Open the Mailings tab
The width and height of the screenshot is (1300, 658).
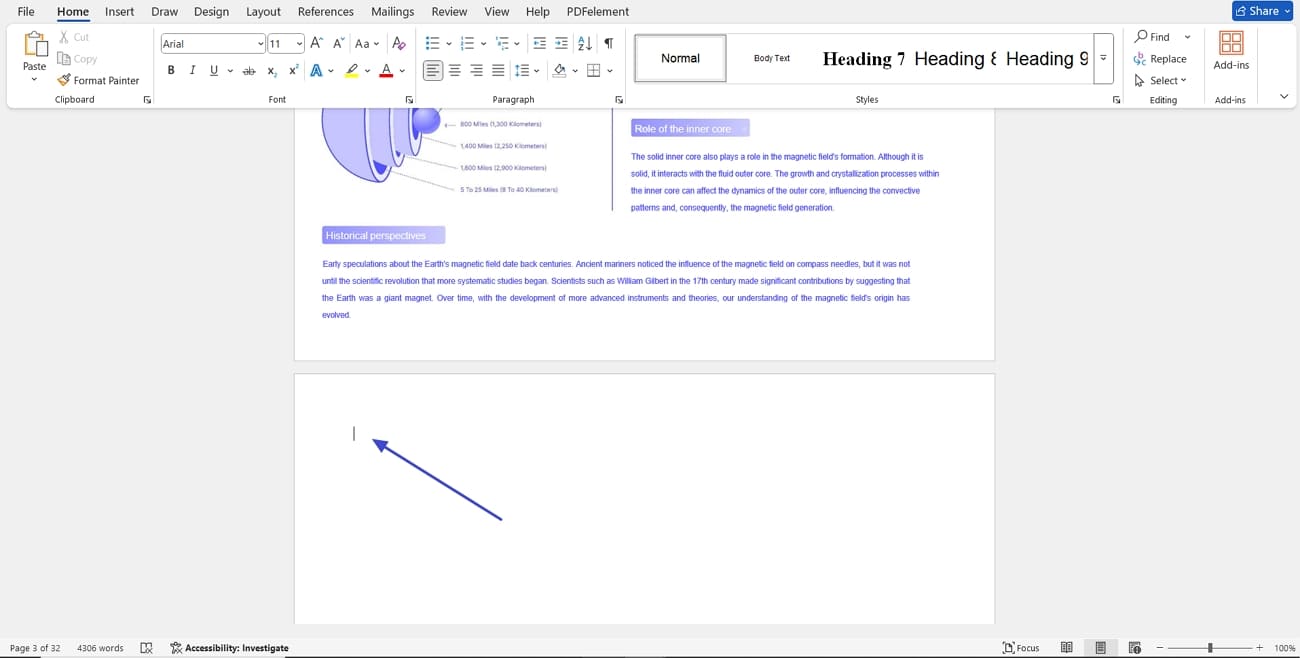point(392,11)
